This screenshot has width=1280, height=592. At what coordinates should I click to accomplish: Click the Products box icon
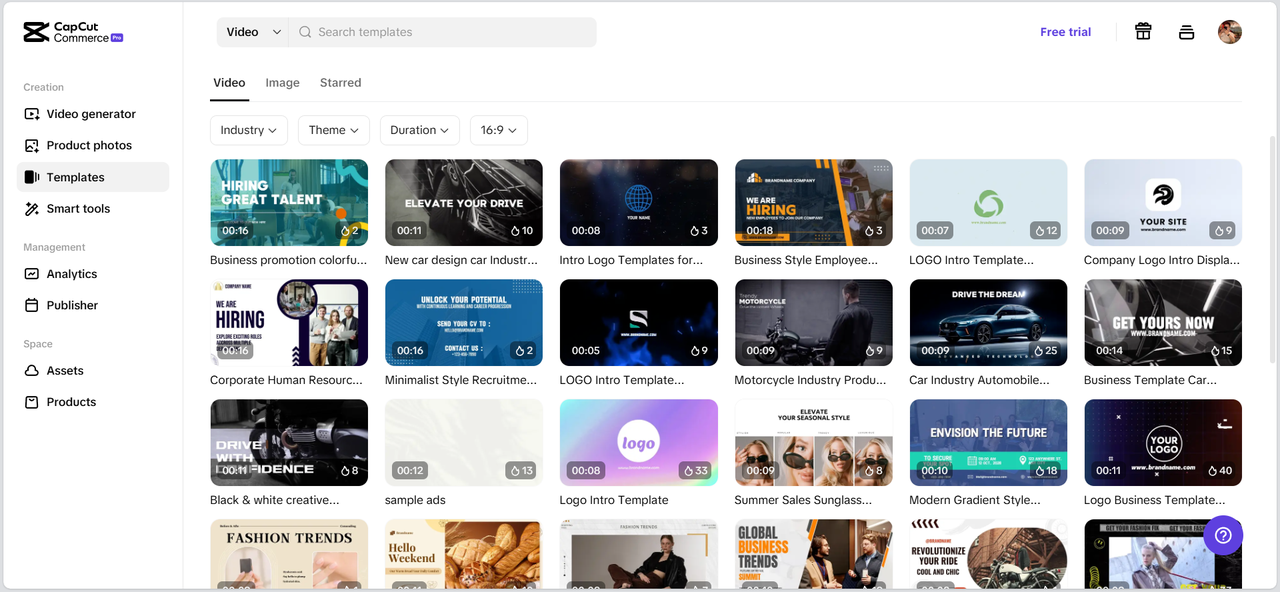(32, 402)
